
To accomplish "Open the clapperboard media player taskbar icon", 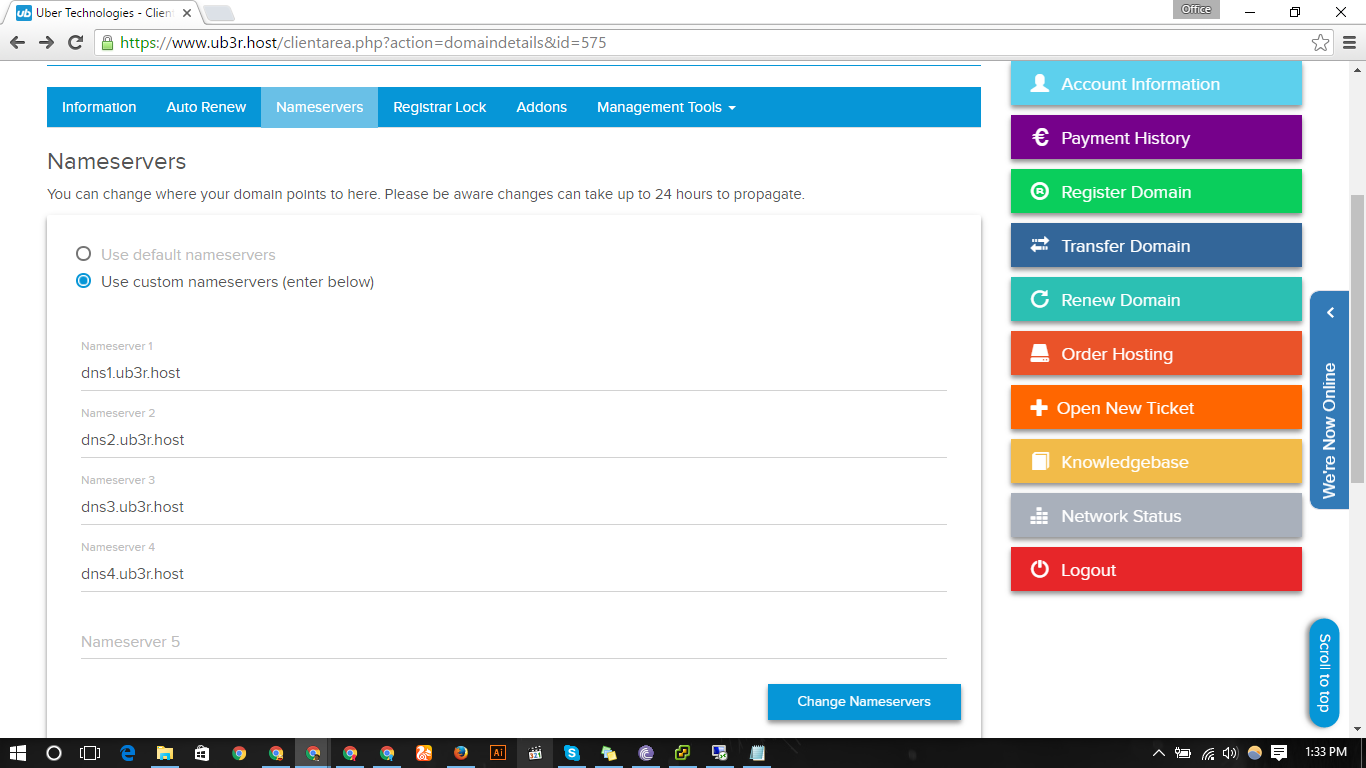I will (x=535, y=753).
